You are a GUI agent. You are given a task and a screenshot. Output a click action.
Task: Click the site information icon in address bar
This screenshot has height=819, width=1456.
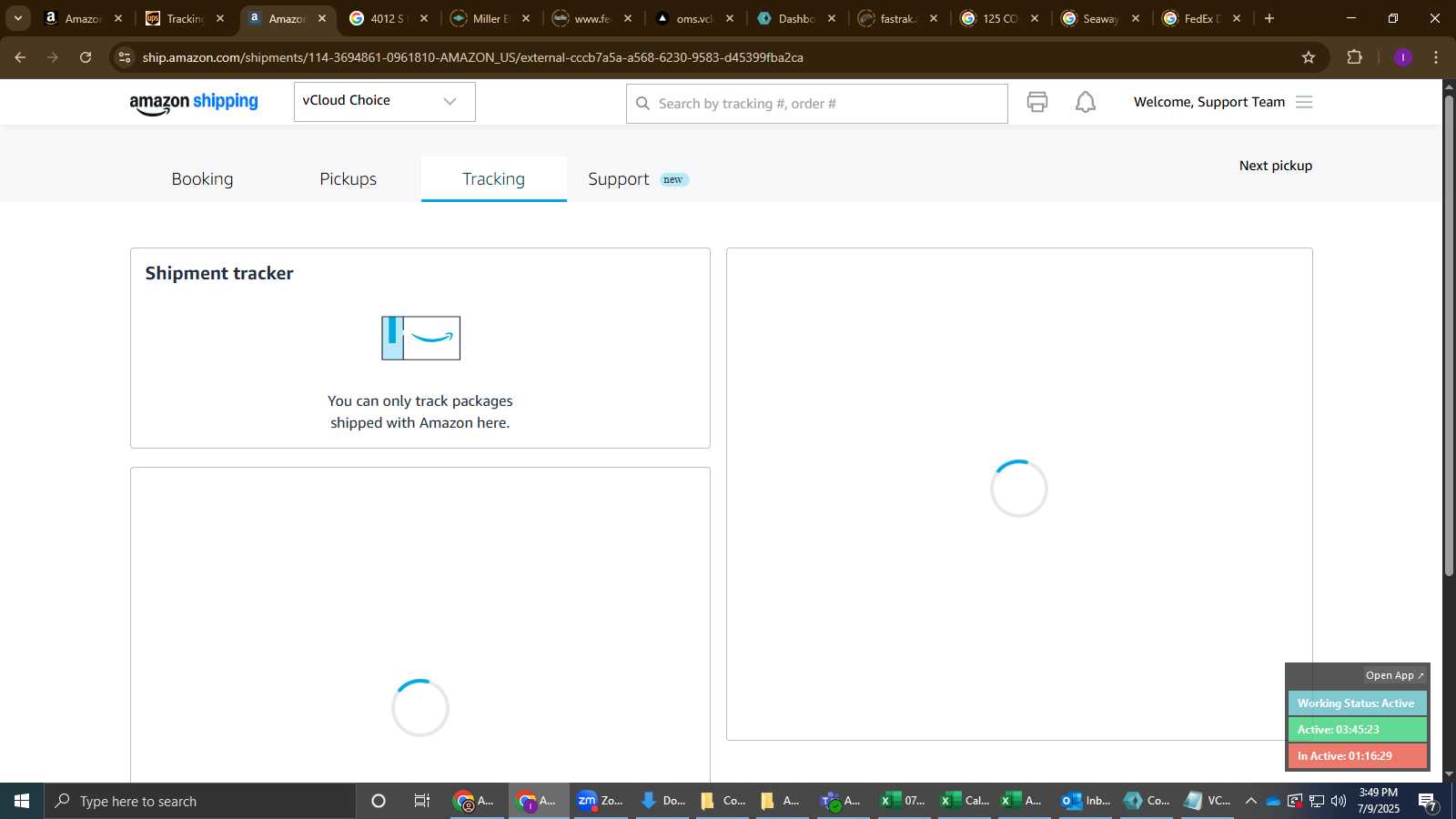tap(125, 57)
